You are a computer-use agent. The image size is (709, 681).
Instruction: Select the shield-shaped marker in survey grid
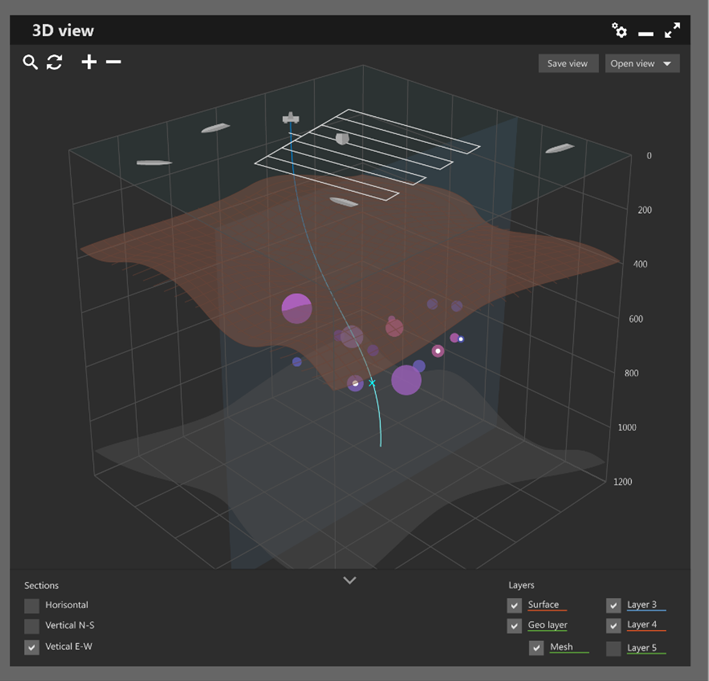(x=342, y=138)
